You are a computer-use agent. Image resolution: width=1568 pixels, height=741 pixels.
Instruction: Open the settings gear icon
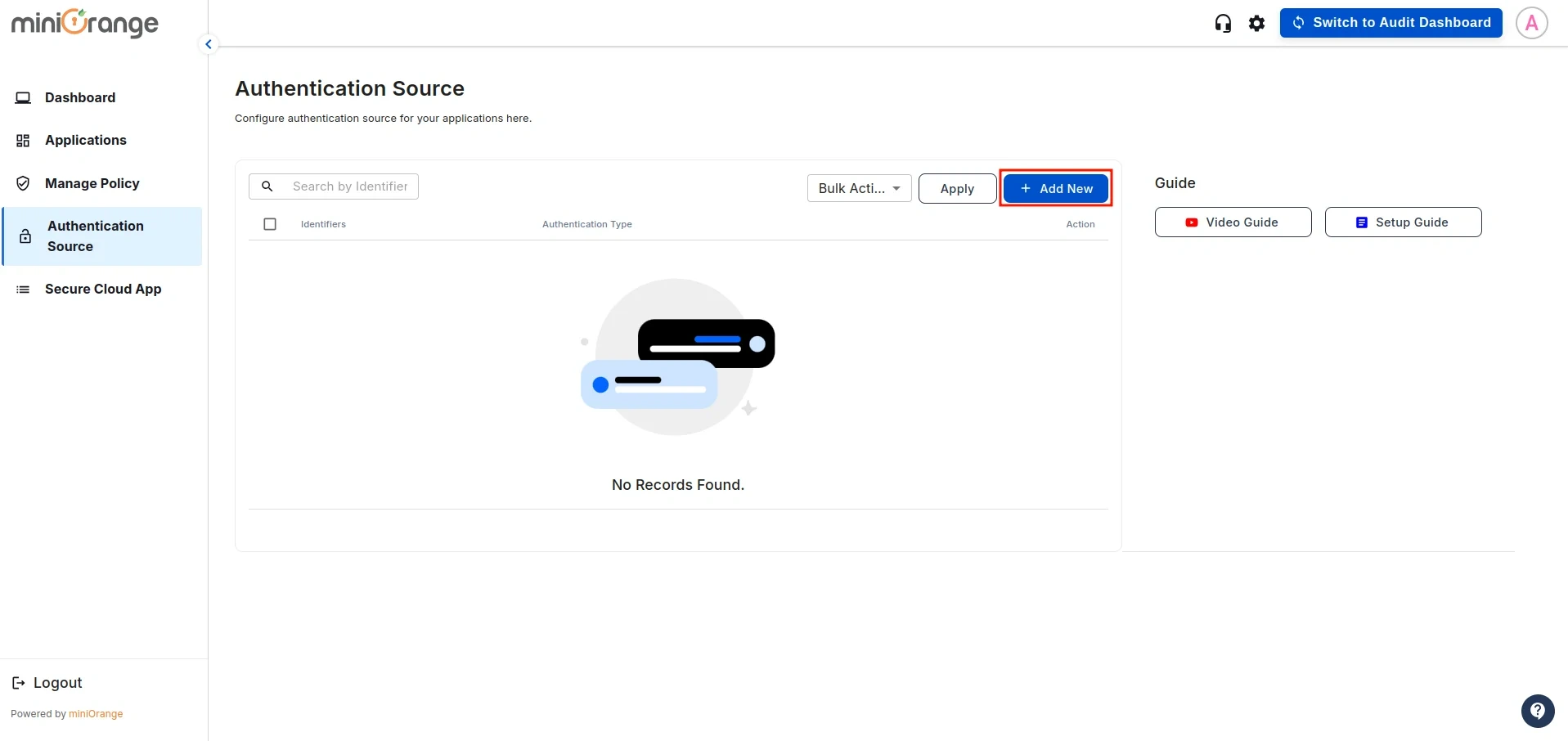(x=1256, y=23)
